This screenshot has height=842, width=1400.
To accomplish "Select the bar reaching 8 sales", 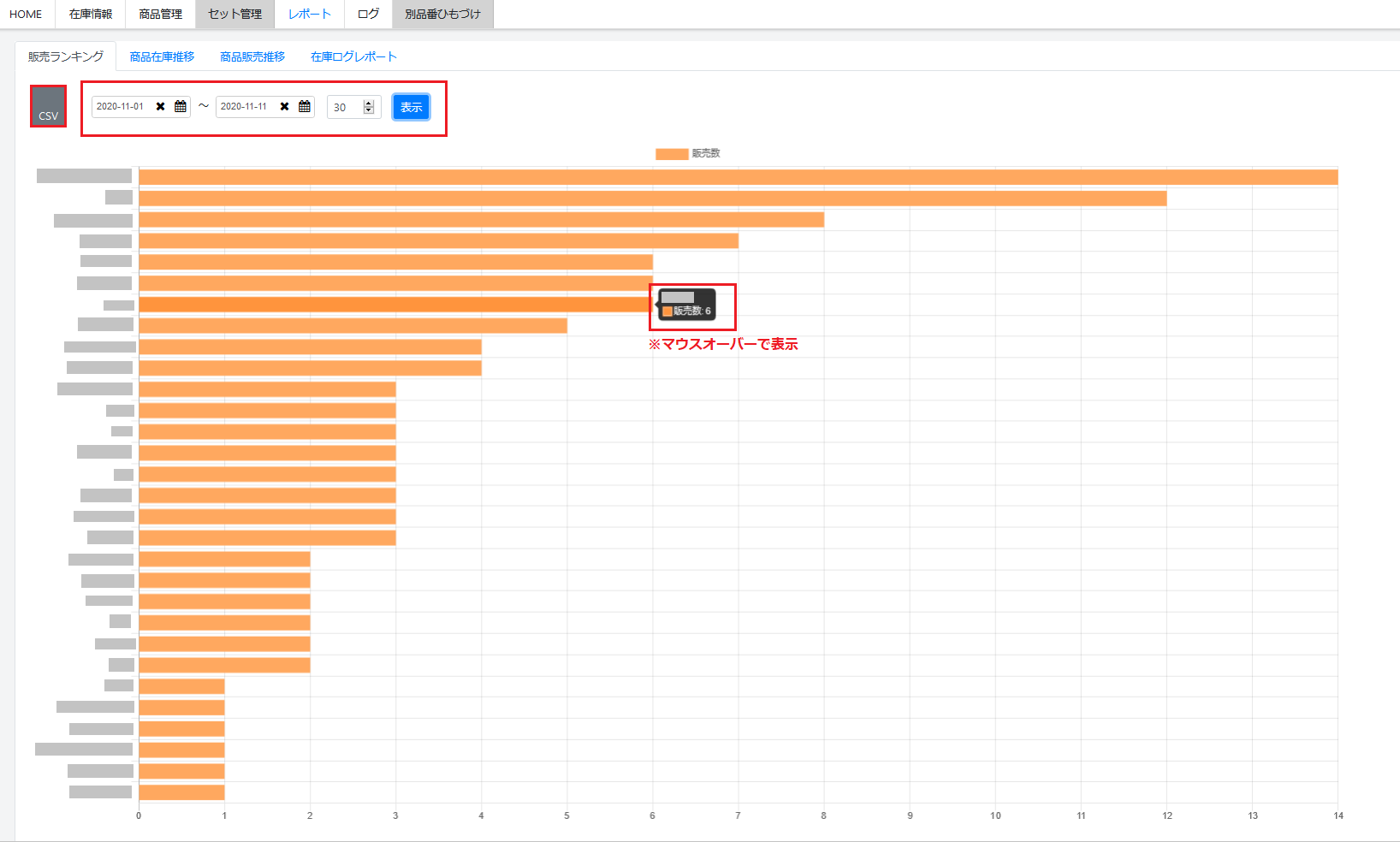I will (482, 220).
